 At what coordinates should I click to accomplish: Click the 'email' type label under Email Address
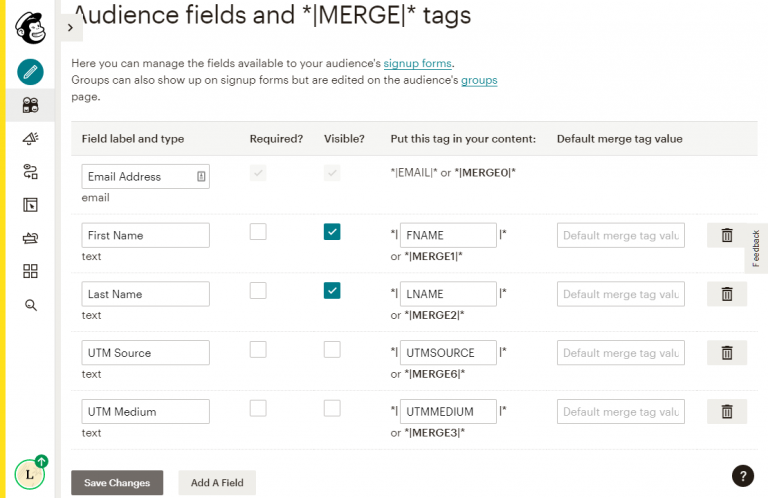click(96, 198)
